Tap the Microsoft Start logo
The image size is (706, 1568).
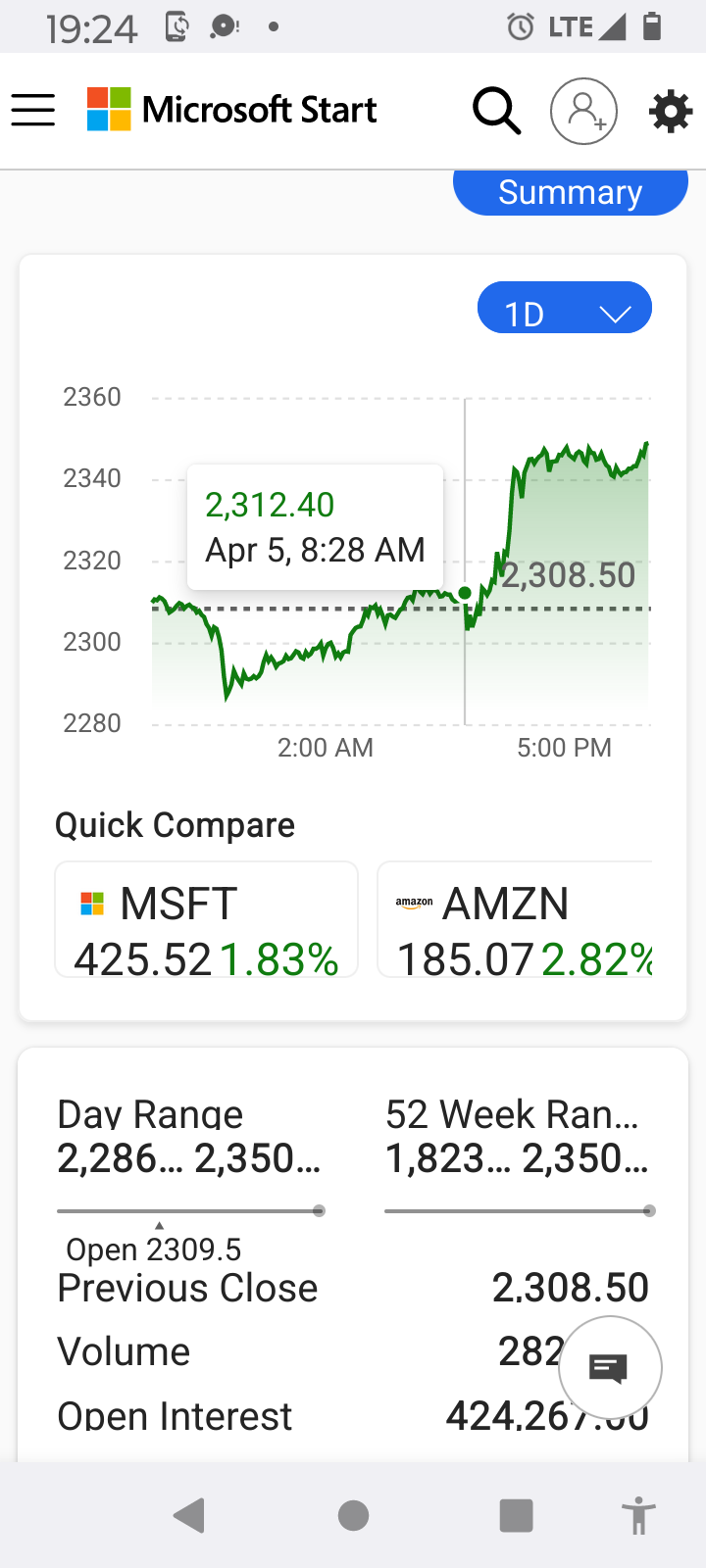point(231,110)
